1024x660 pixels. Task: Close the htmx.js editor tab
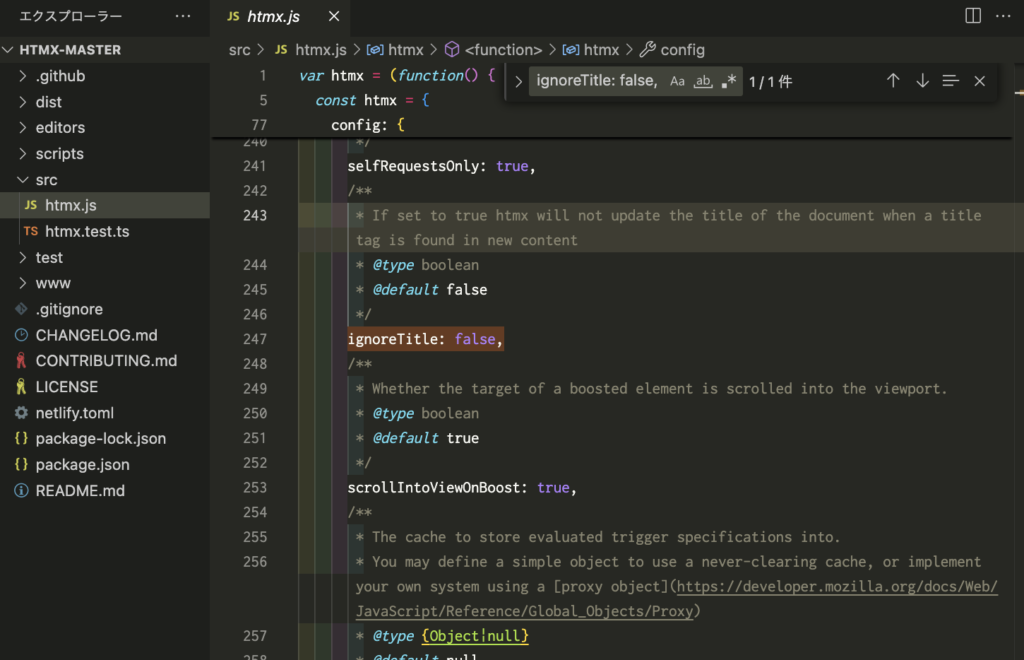point(334,16)
